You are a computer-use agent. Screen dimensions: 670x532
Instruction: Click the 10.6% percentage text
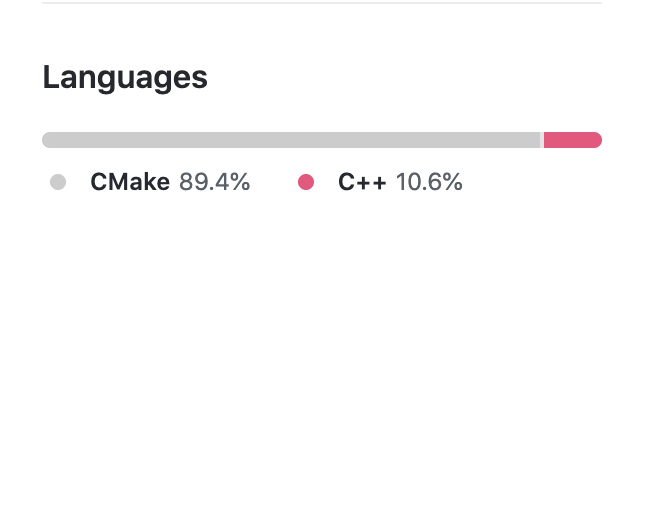point(429,182)
